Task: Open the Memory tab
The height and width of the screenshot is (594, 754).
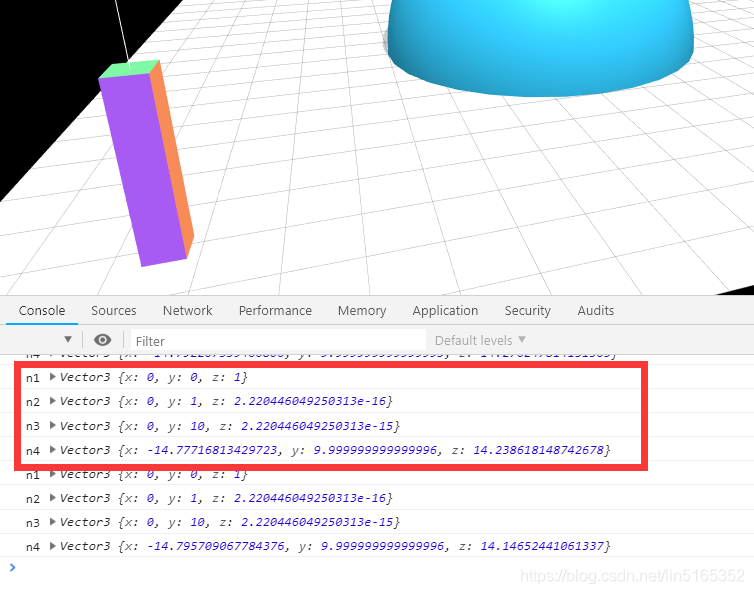Action: pos(362,311)
